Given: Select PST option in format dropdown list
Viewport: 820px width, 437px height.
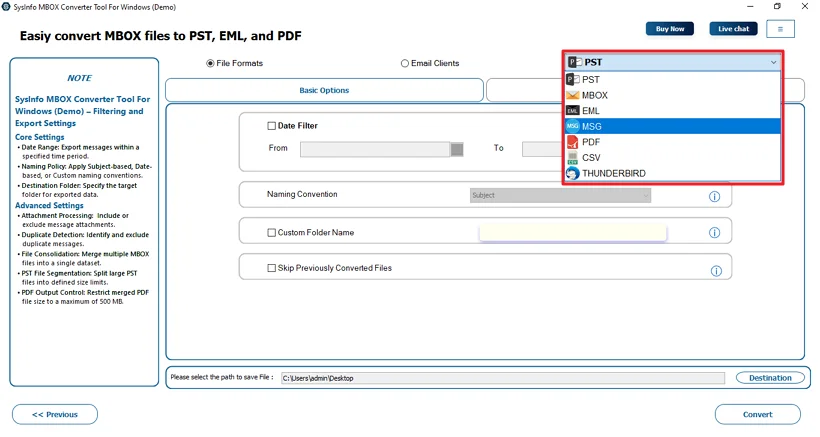Looking at the screenshot, I should point(673,79).
